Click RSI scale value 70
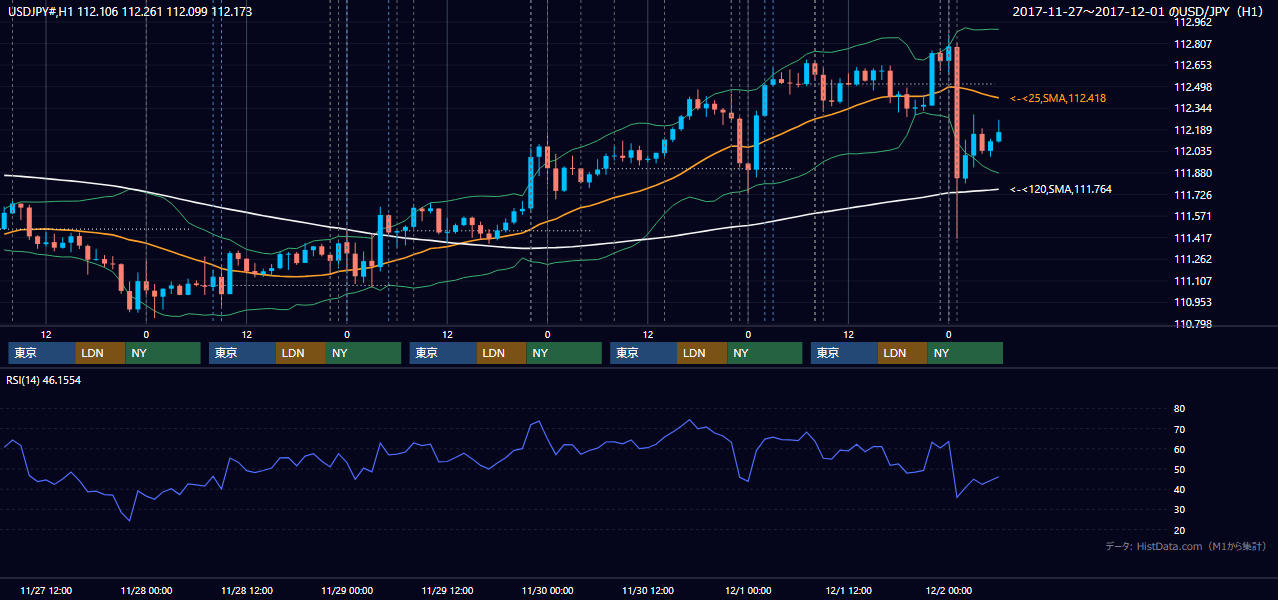Viewport: 1278px width, 600px height. click(x=1180, y=429)
